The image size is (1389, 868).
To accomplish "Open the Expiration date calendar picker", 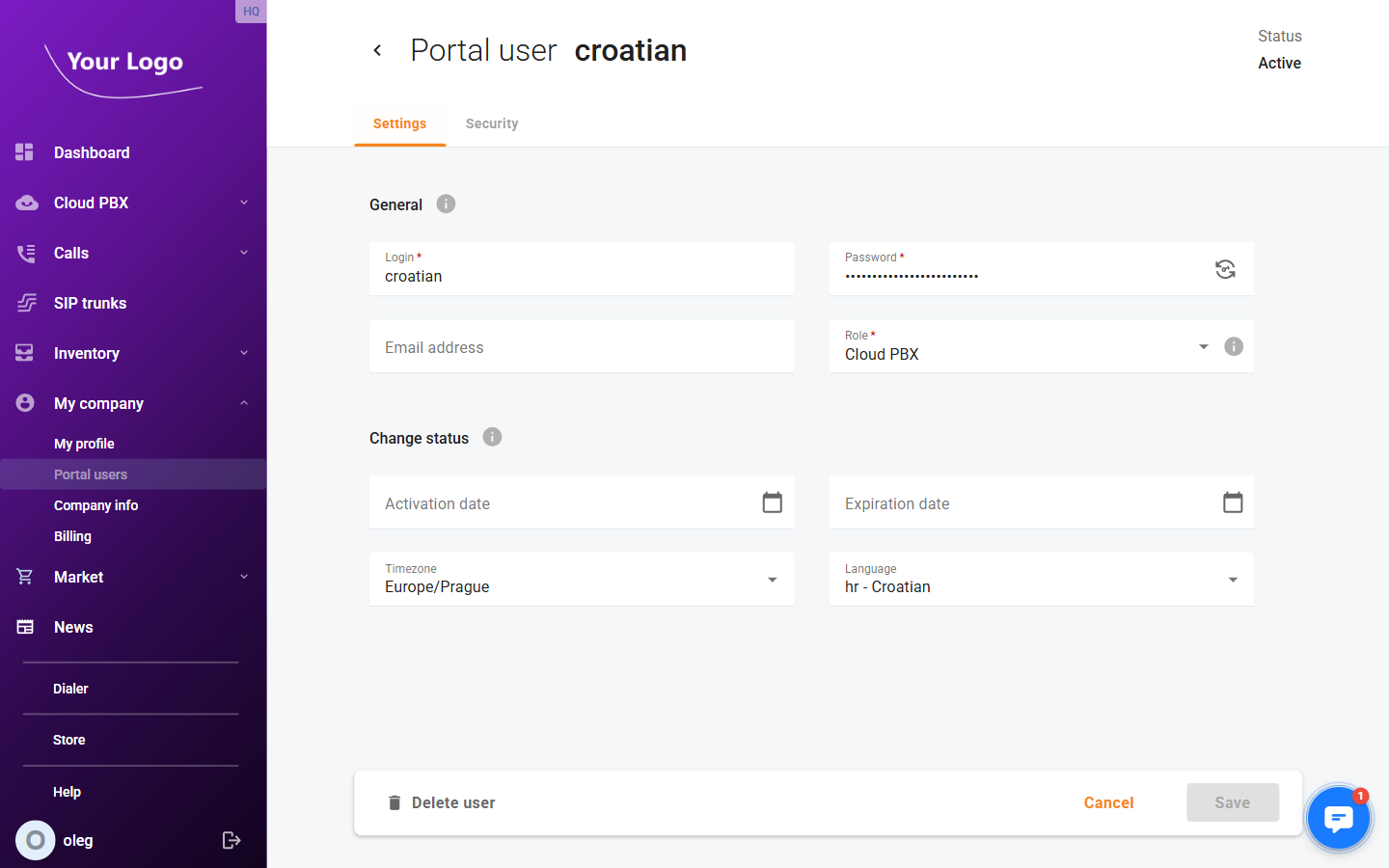I will (1233, 502).
